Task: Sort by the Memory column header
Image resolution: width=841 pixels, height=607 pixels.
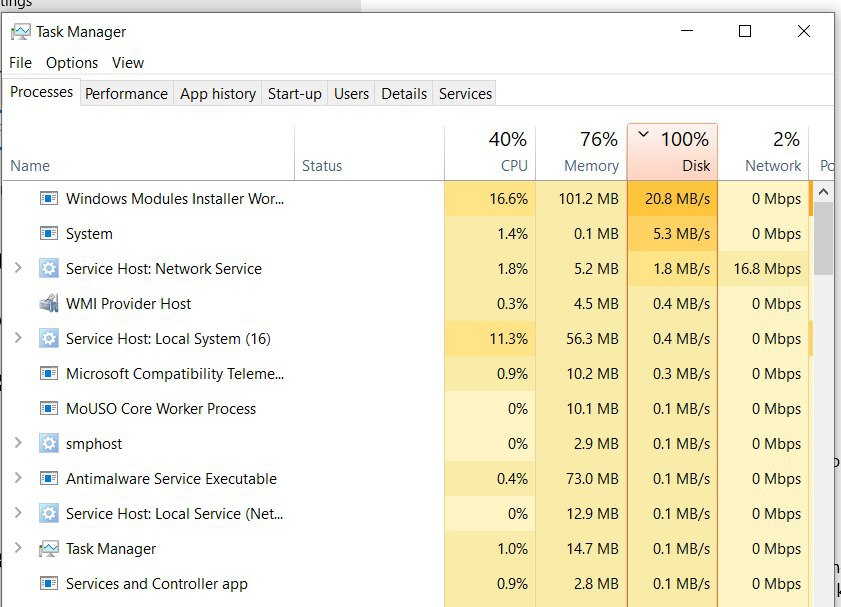Action: (x=581, y=153)
